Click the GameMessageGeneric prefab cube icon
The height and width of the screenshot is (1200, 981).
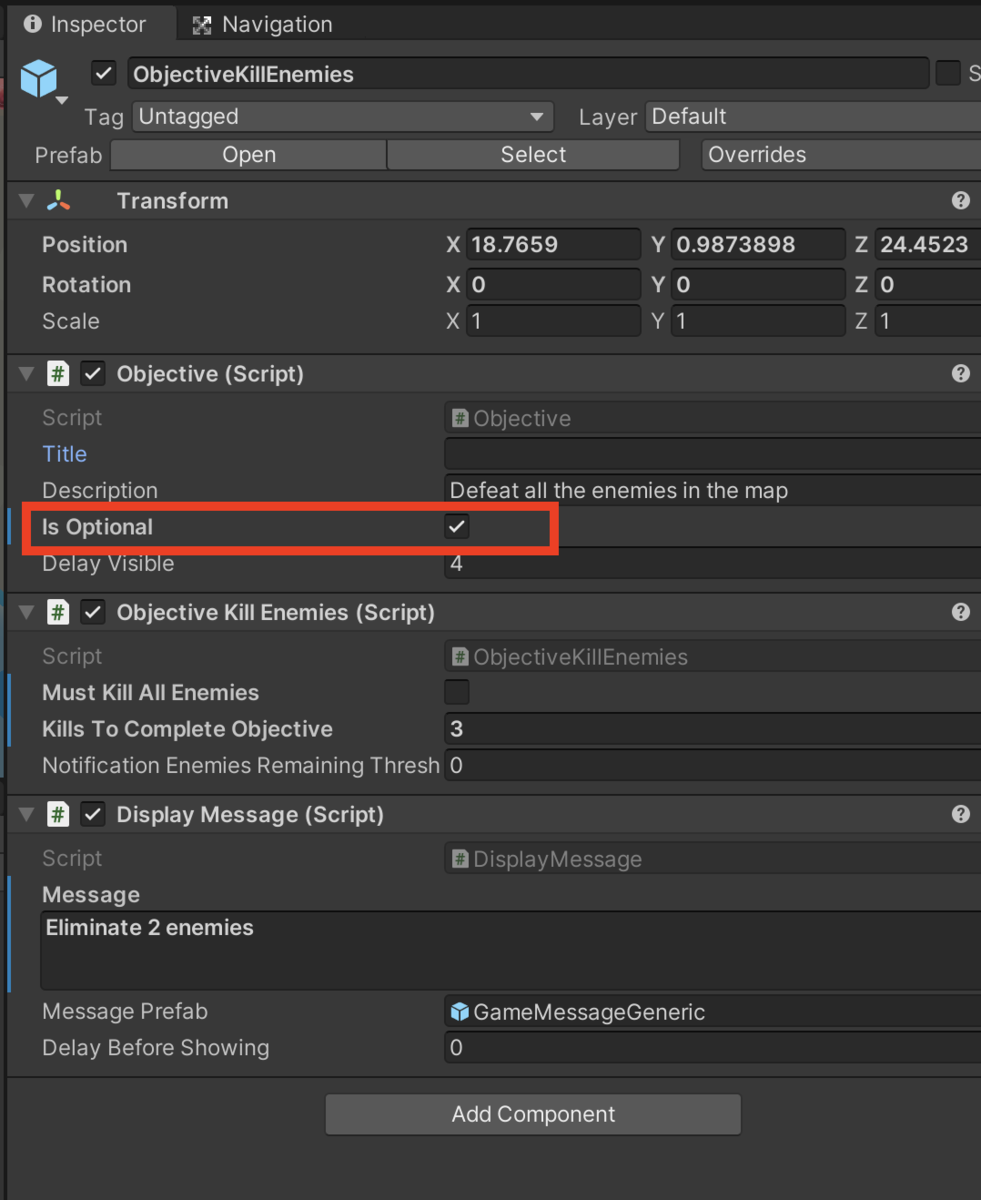tap(460, 1012)
